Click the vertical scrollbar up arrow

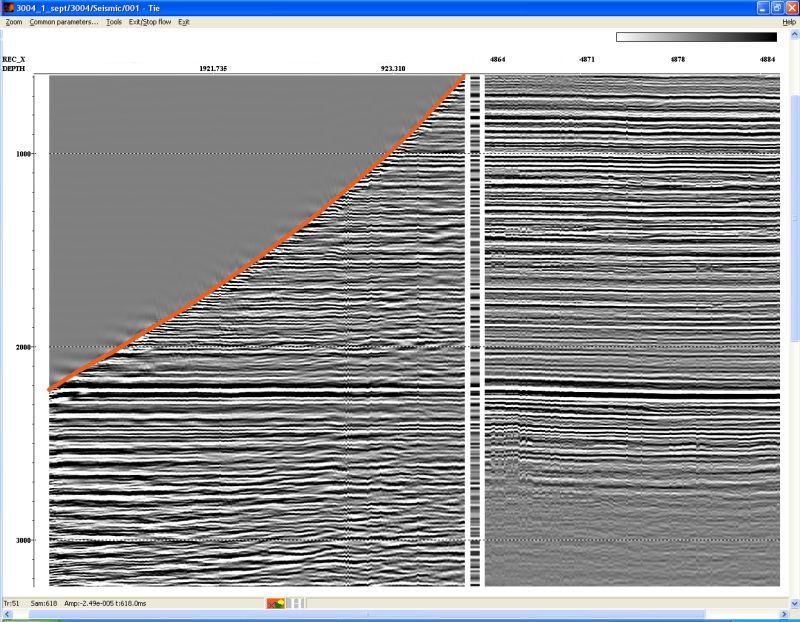click(795, 35)
